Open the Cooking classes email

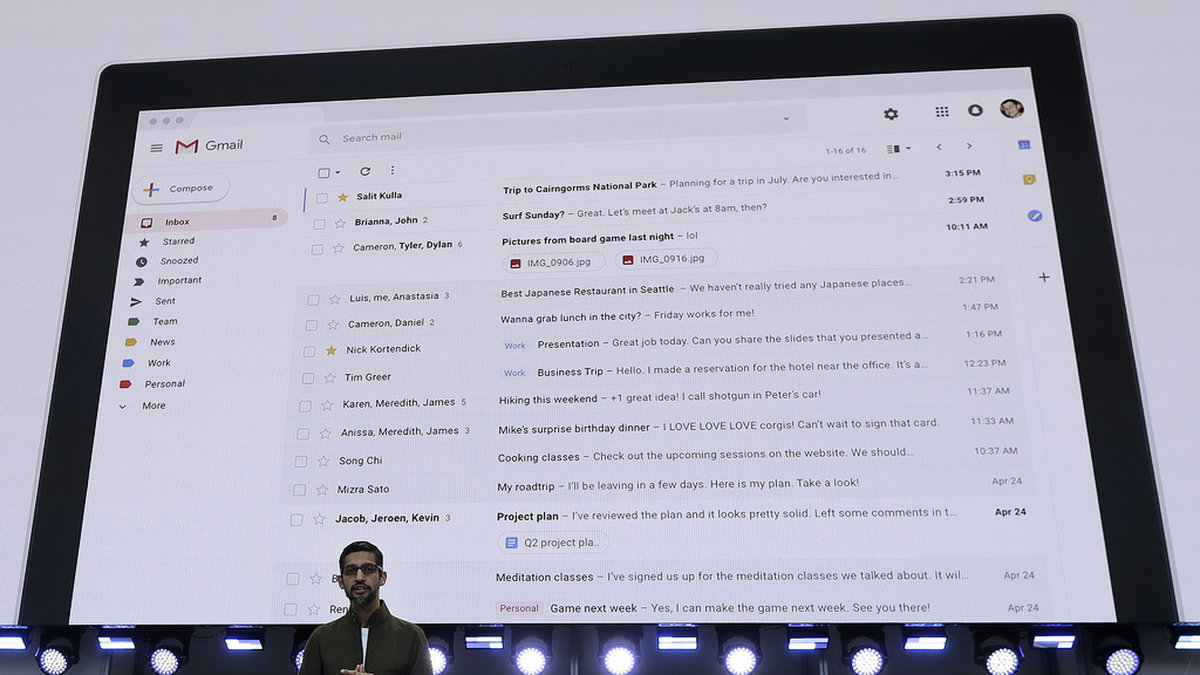pos(539,458)
